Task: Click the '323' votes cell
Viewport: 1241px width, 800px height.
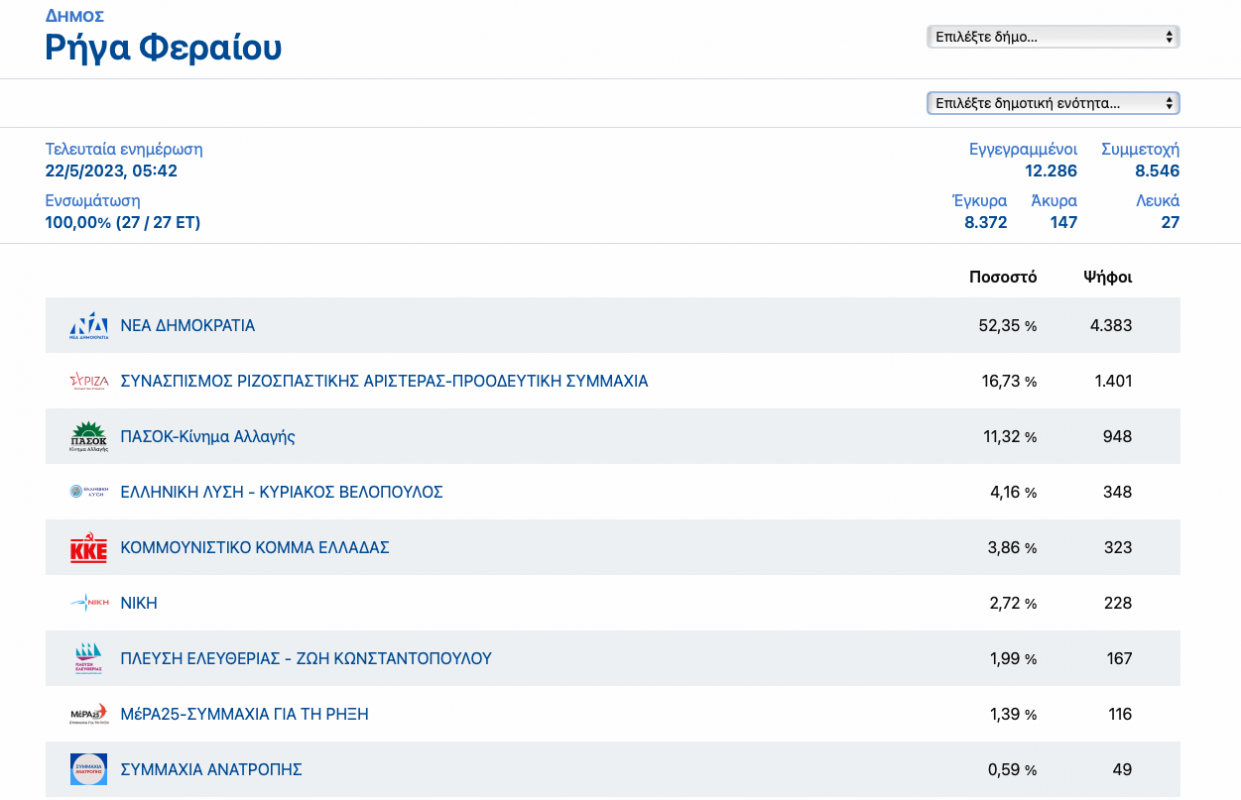Action: [x=1118, y=548]
